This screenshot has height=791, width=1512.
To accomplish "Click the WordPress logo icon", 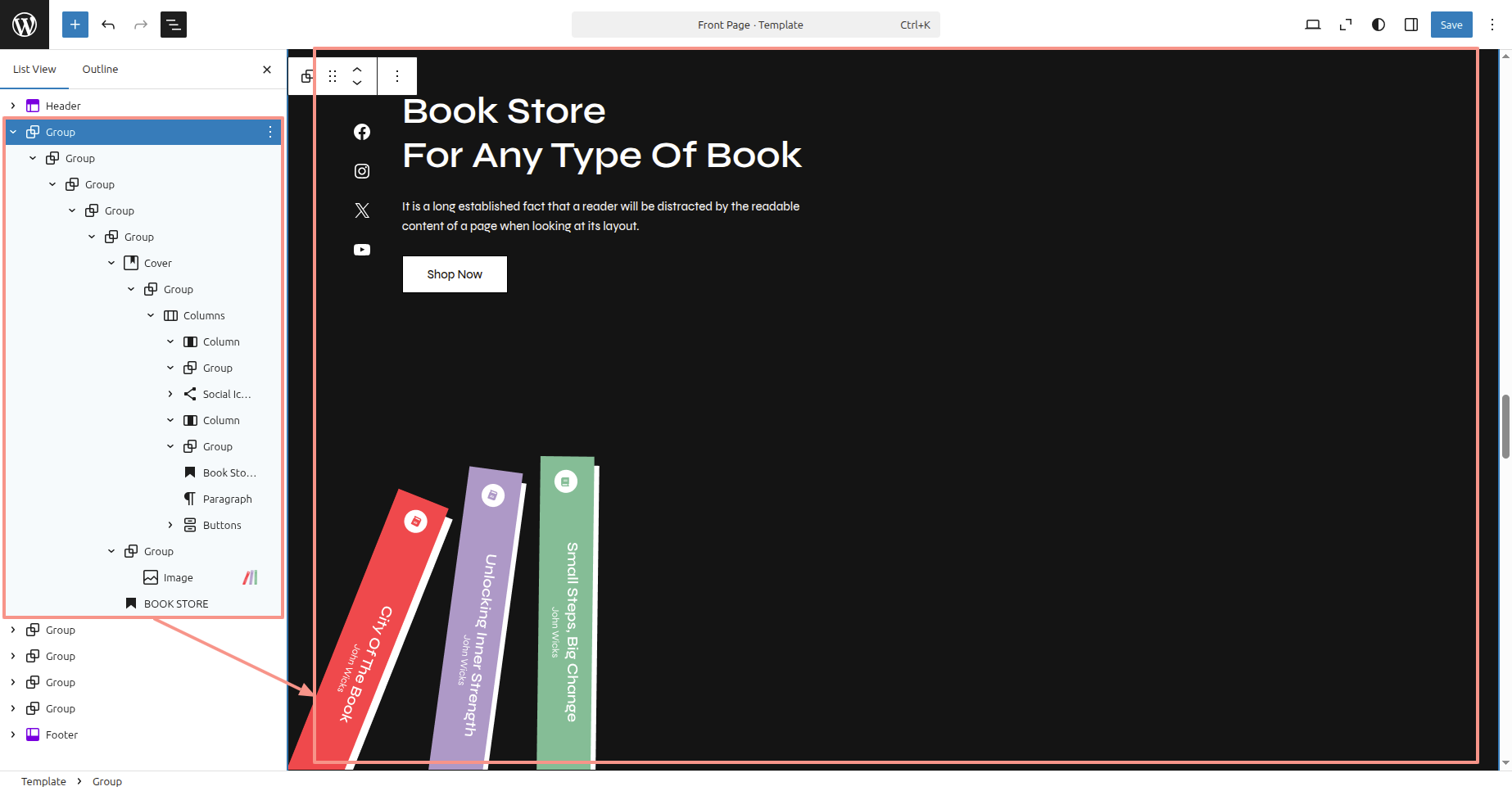I will (x=25, y=25).
